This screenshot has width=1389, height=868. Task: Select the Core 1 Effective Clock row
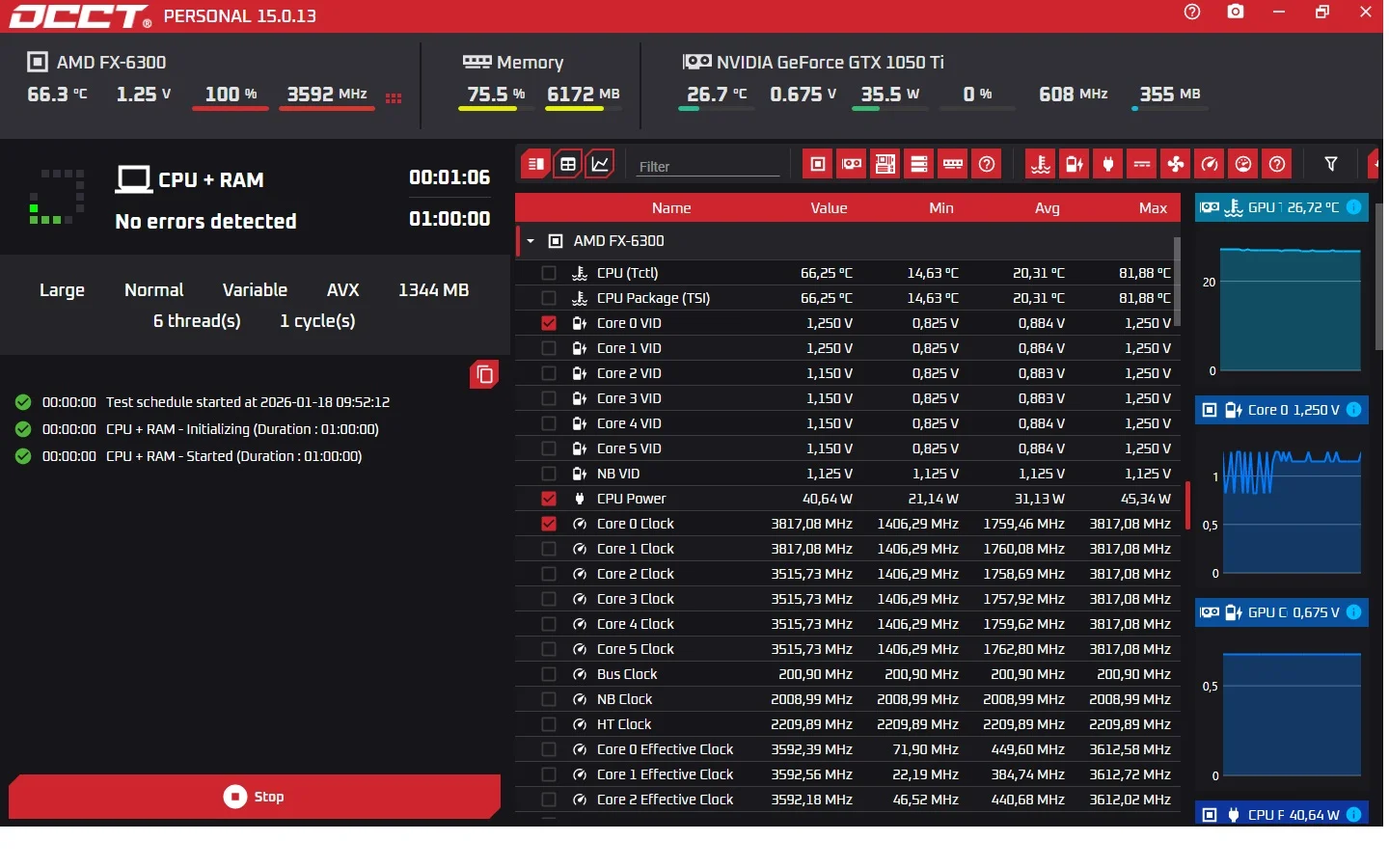(x=848, y=774)
